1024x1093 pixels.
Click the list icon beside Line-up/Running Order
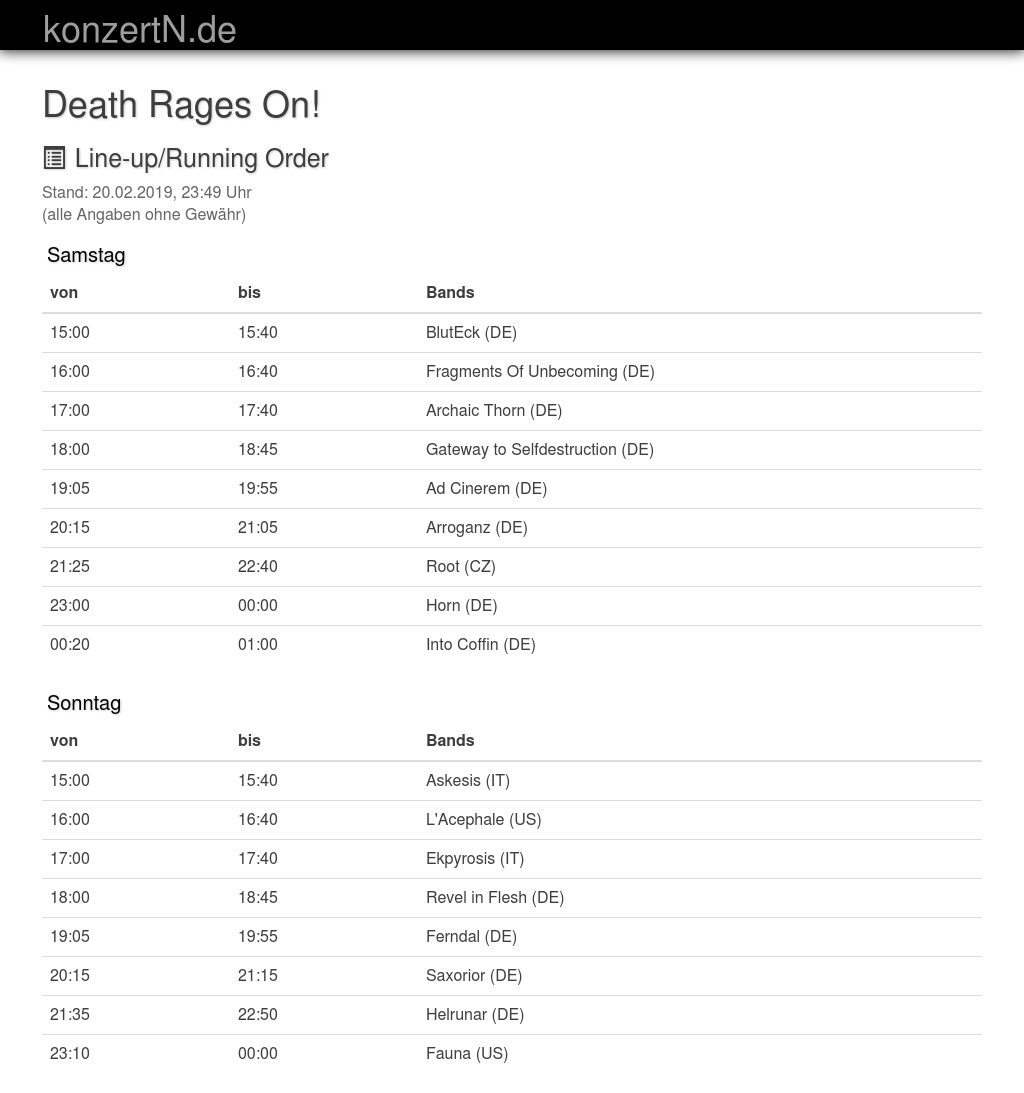(55, 158)
